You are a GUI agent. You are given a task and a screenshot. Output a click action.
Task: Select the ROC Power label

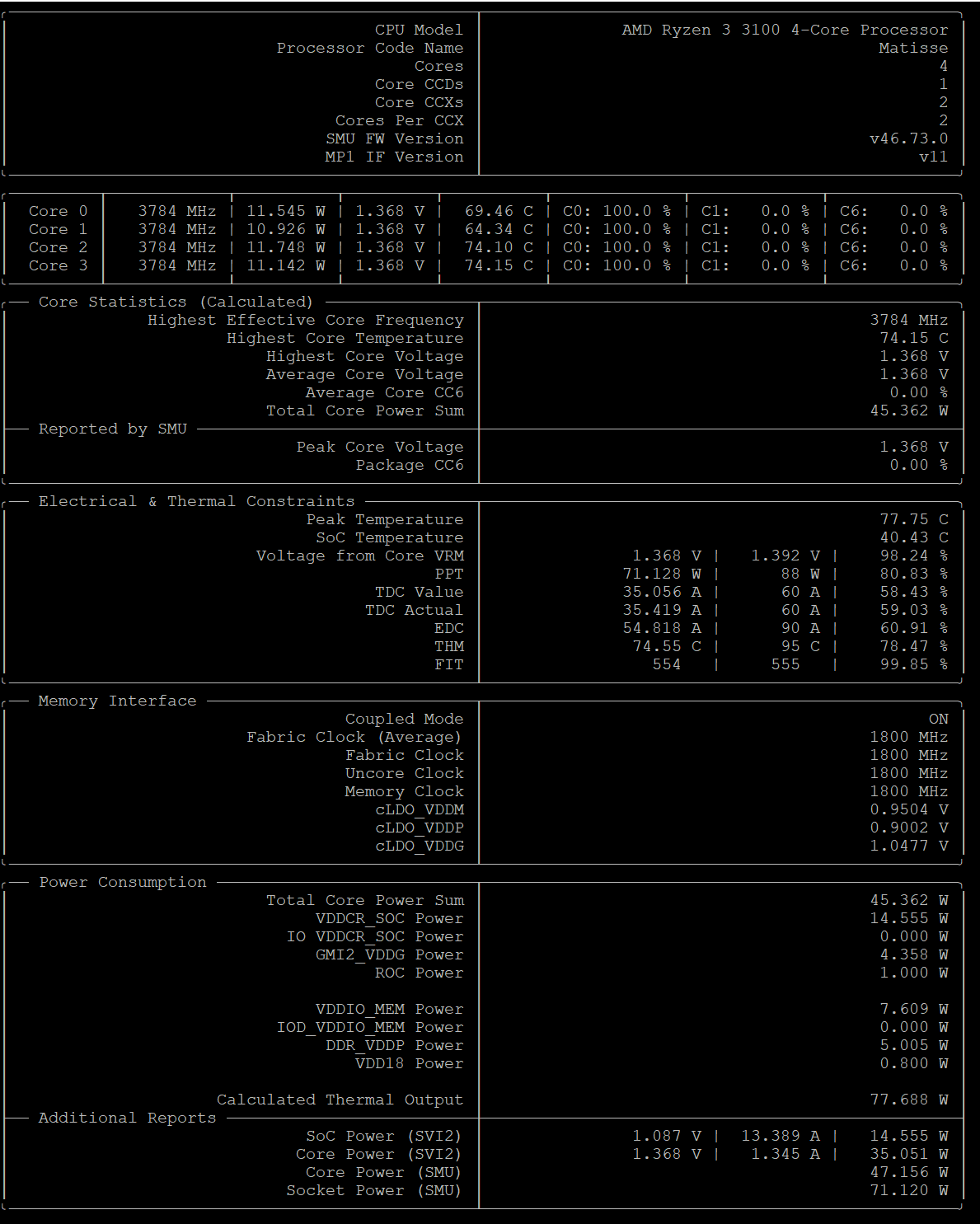point(419,973)
